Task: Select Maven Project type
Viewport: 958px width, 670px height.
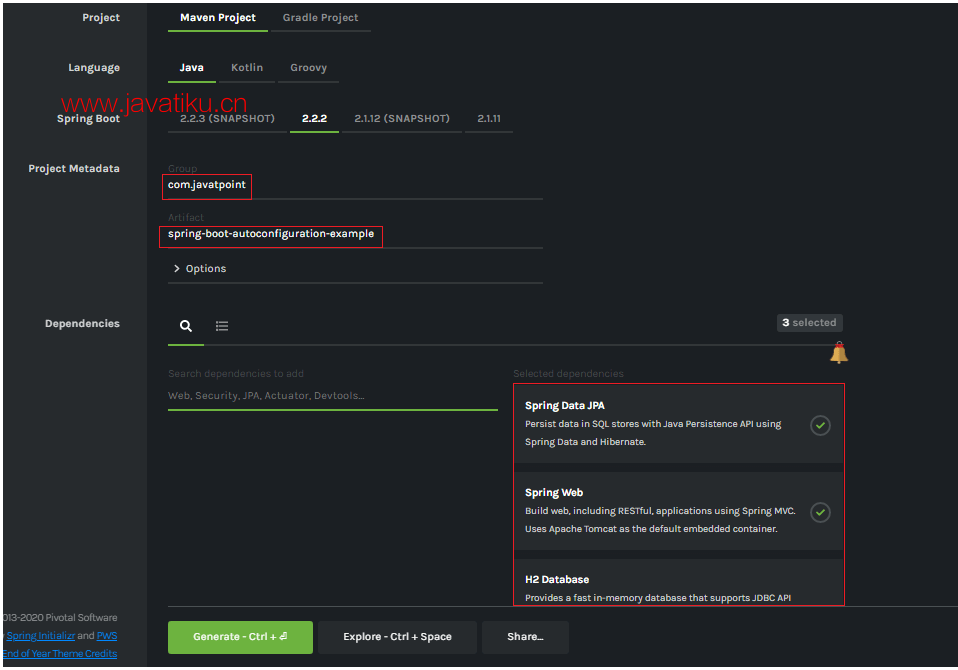Action: (x=218, y=18)
